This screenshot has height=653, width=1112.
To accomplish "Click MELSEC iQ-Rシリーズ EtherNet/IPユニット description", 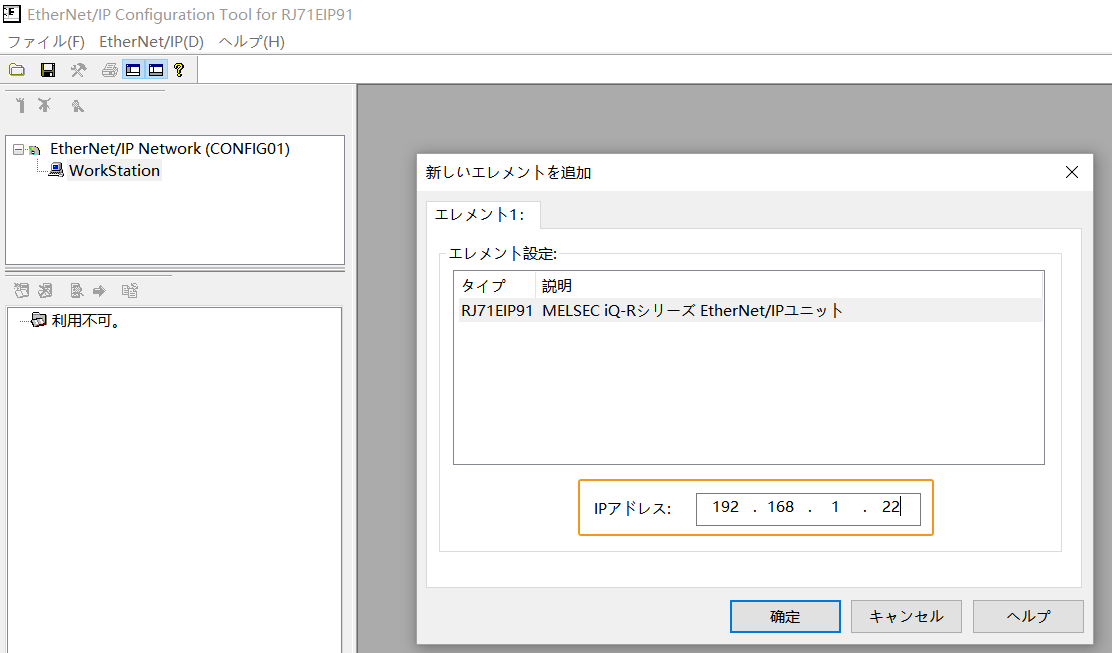I will click(x=692, y=311).
